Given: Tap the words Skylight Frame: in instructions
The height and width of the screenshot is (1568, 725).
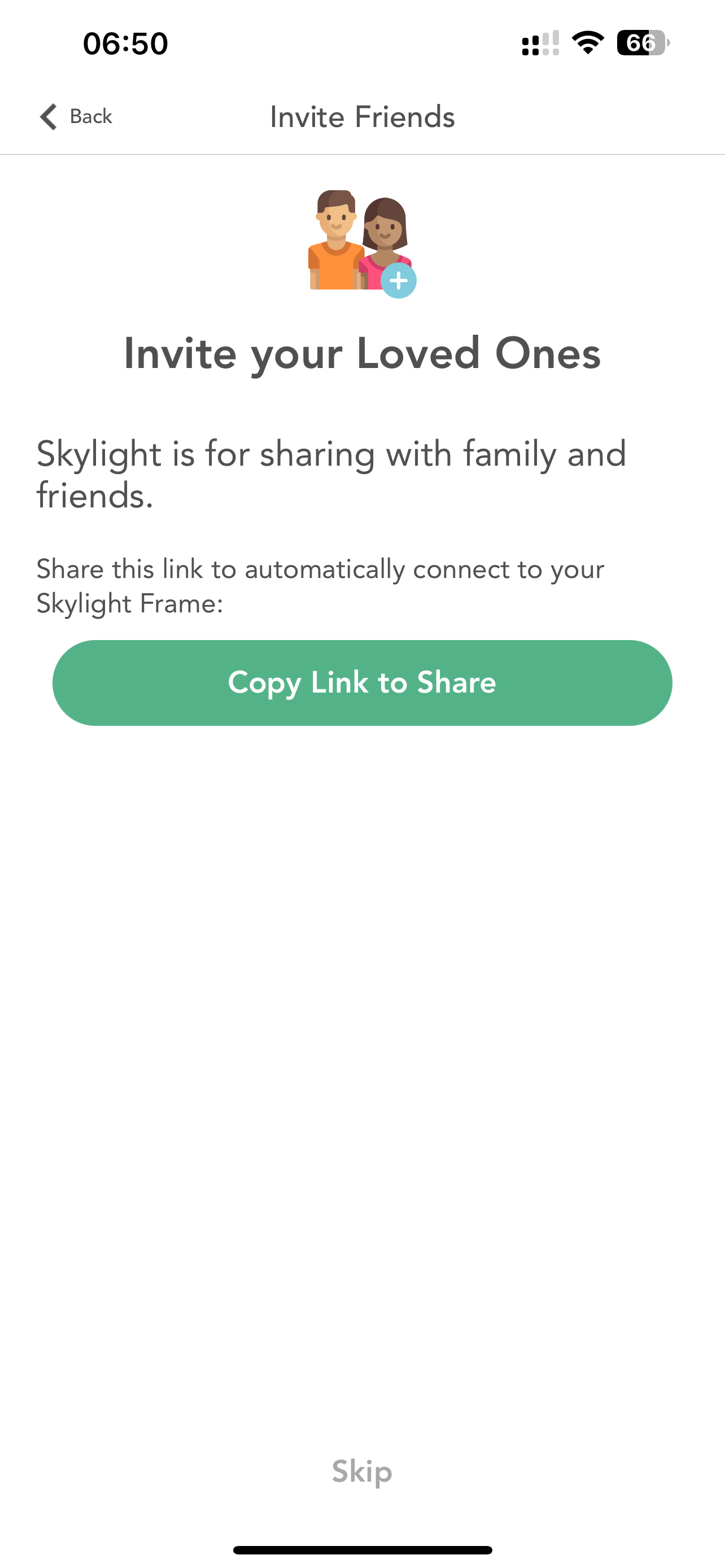Looking at the screenshot, I should click(130, 604).
